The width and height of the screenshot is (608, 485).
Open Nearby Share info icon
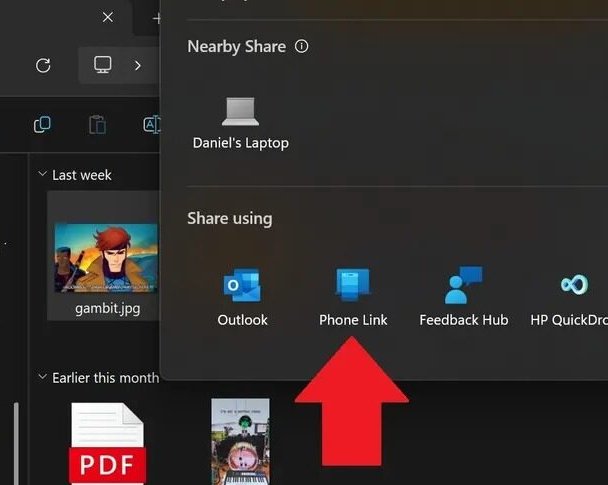(302, 46)
